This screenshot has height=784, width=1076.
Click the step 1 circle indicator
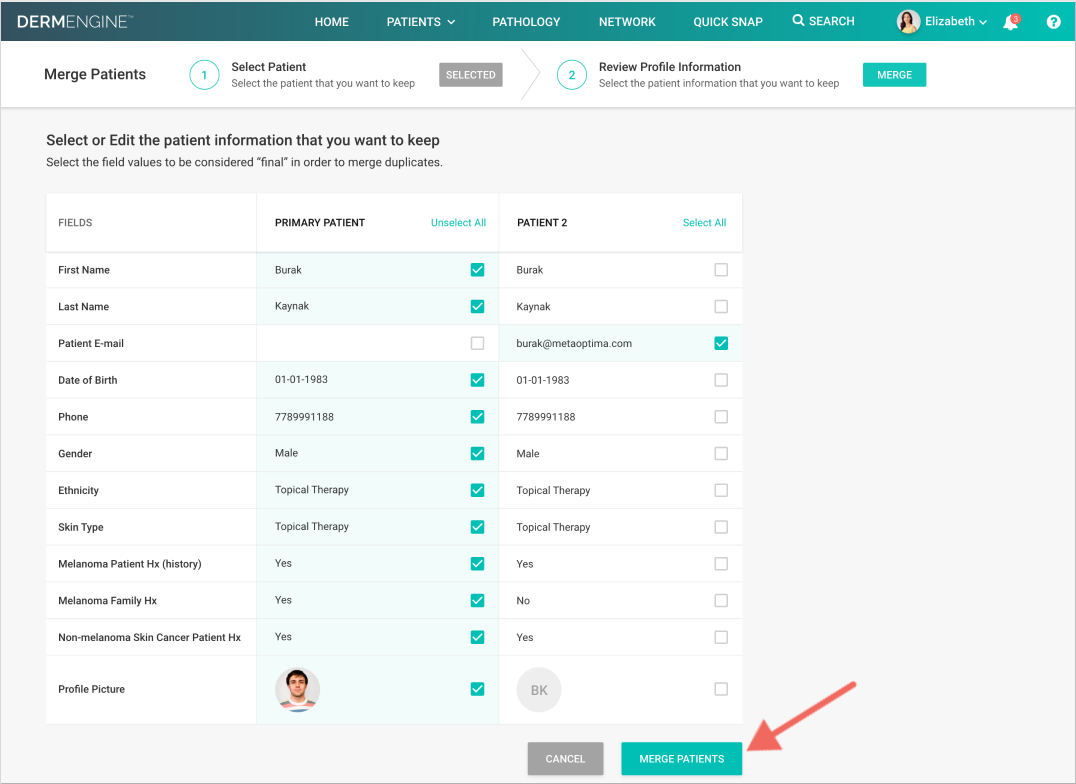tap(204, 75)
